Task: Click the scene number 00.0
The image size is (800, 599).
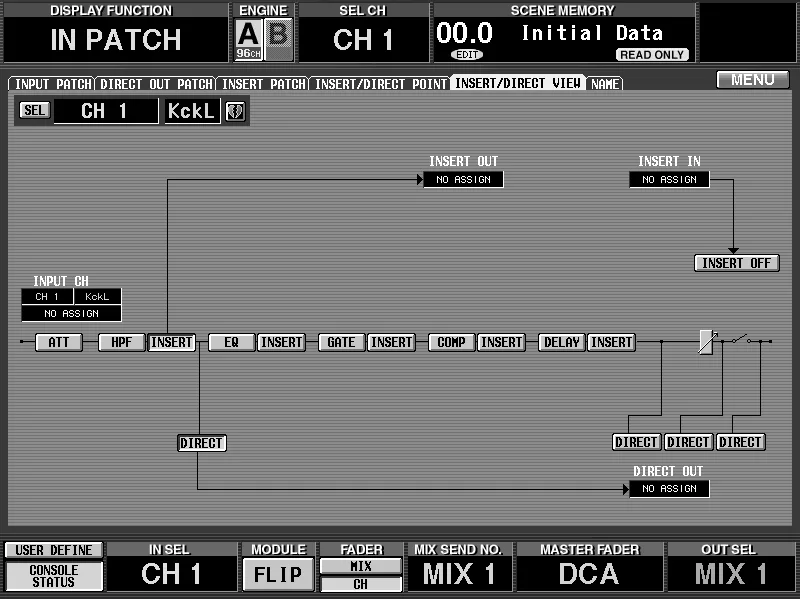Action: pos(464,33)
